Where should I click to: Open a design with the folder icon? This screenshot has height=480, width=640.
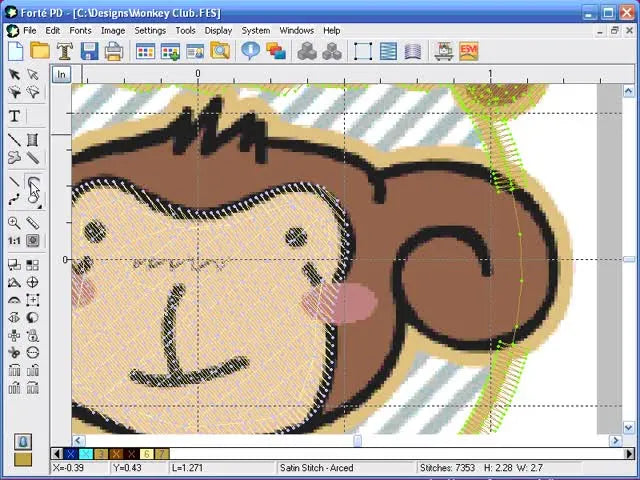click(x=40, y=51)
